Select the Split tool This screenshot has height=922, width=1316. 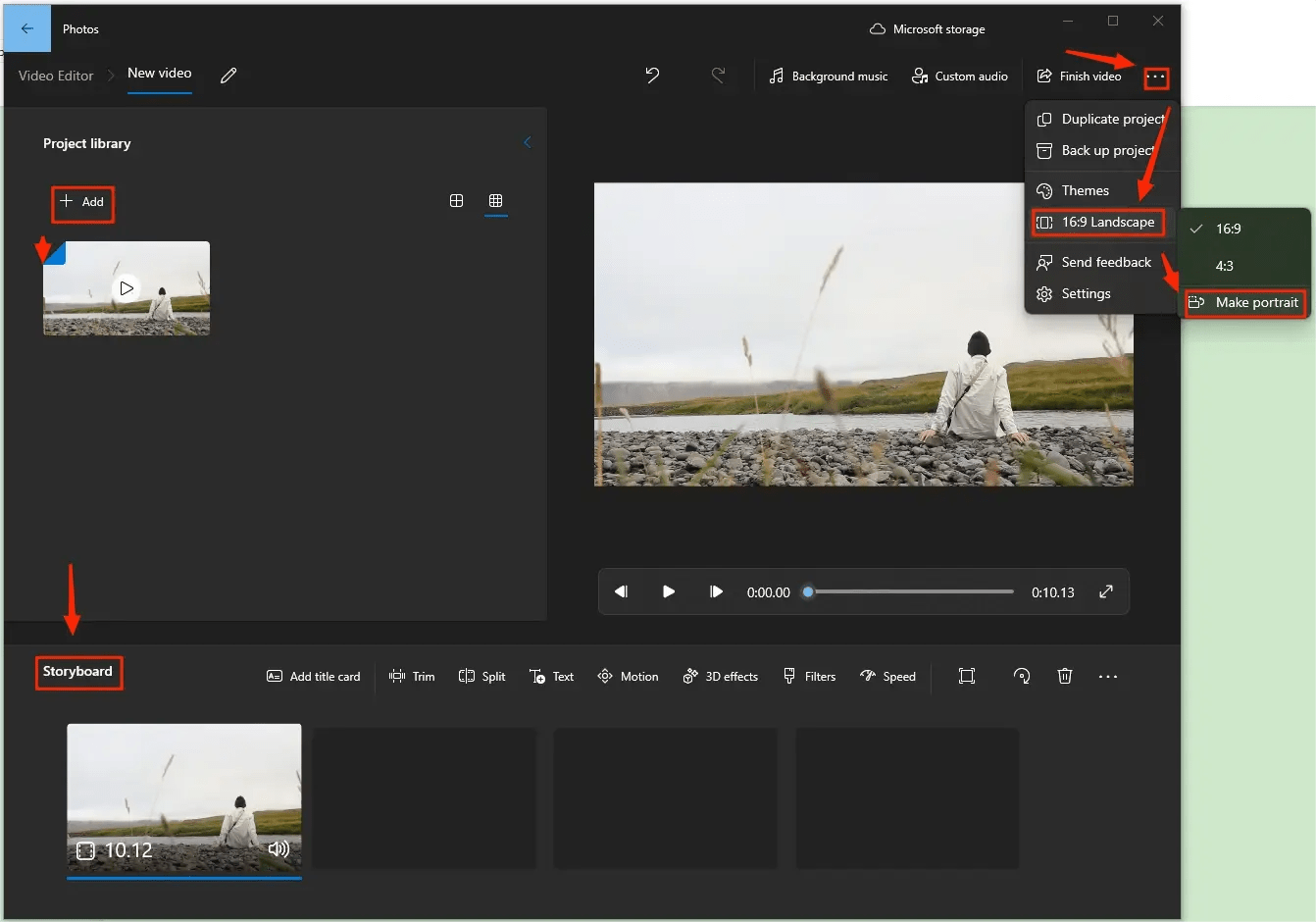(481, 676)
